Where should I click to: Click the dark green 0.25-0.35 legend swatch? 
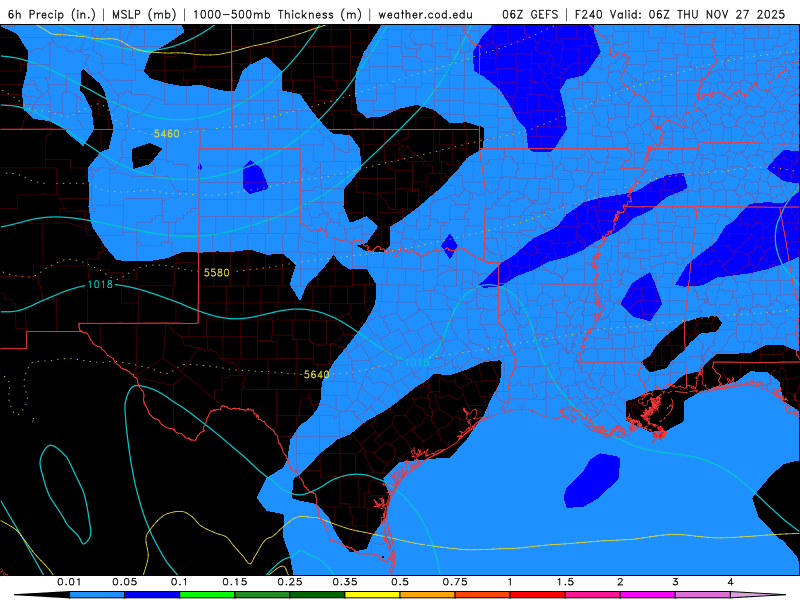point(317,595)
